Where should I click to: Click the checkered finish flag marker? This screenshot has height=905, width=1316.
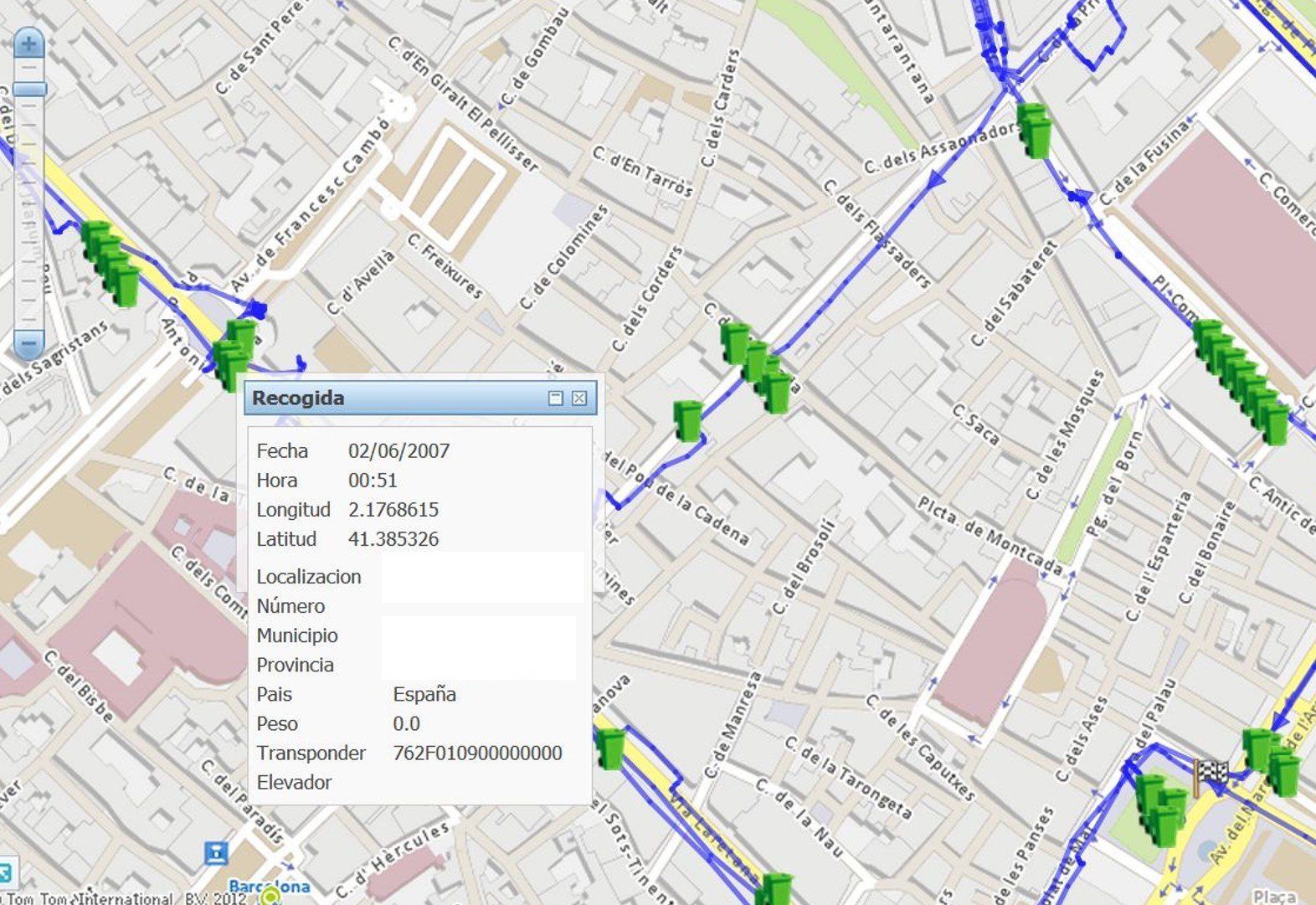point(1211,774)
